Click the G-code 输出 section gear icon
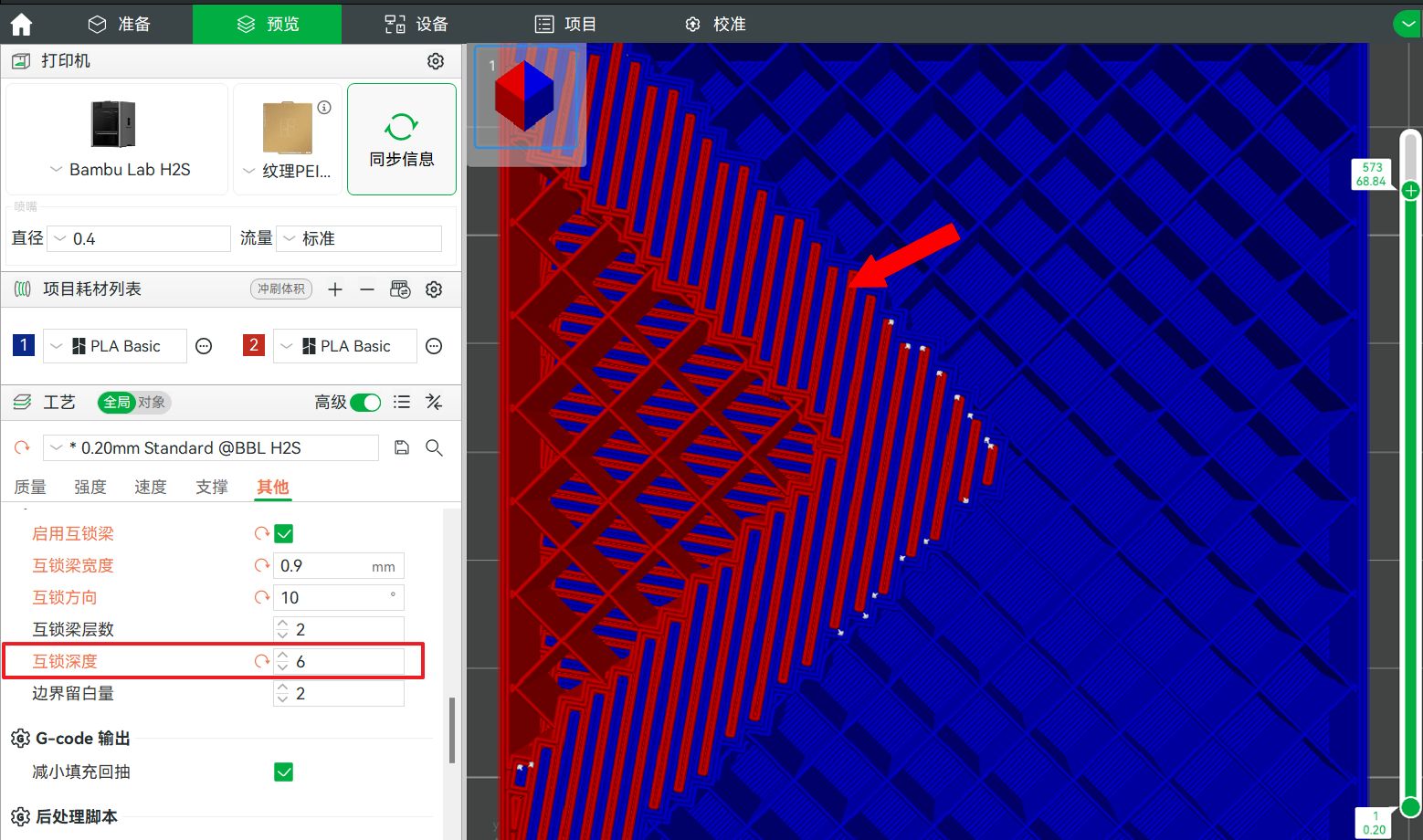This screenshot has height=840, width=1423. (20, 739)
